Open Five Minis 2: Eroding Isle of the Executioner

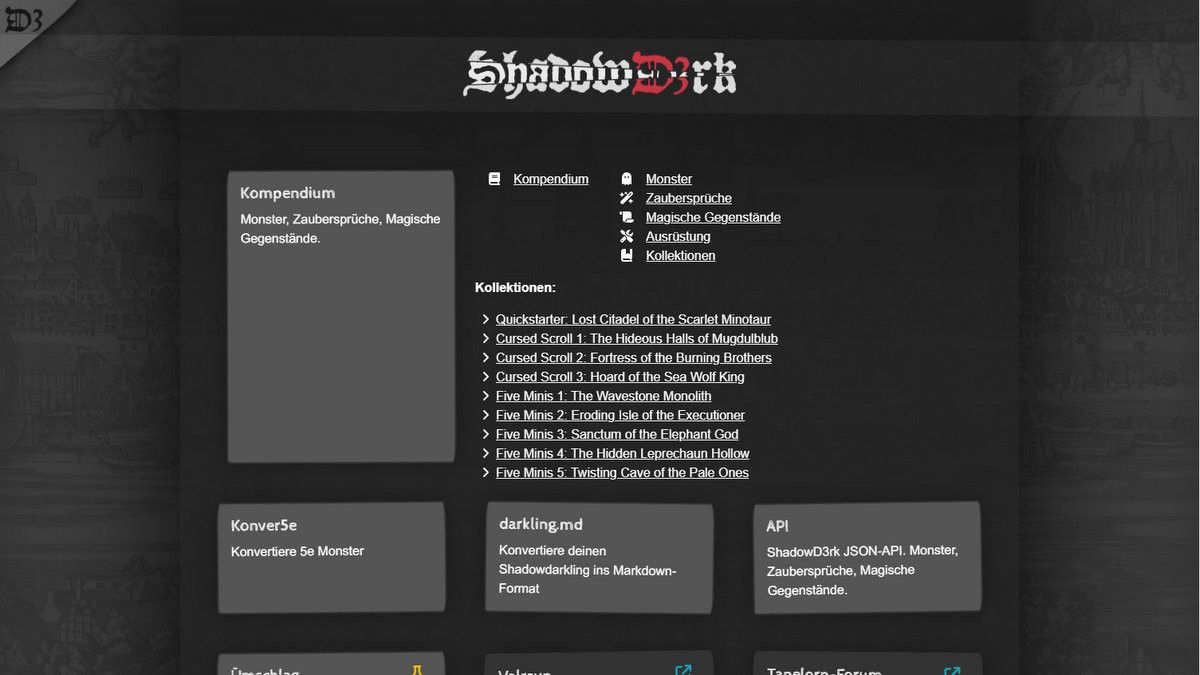pyautogui.click(x=620, y=415)
